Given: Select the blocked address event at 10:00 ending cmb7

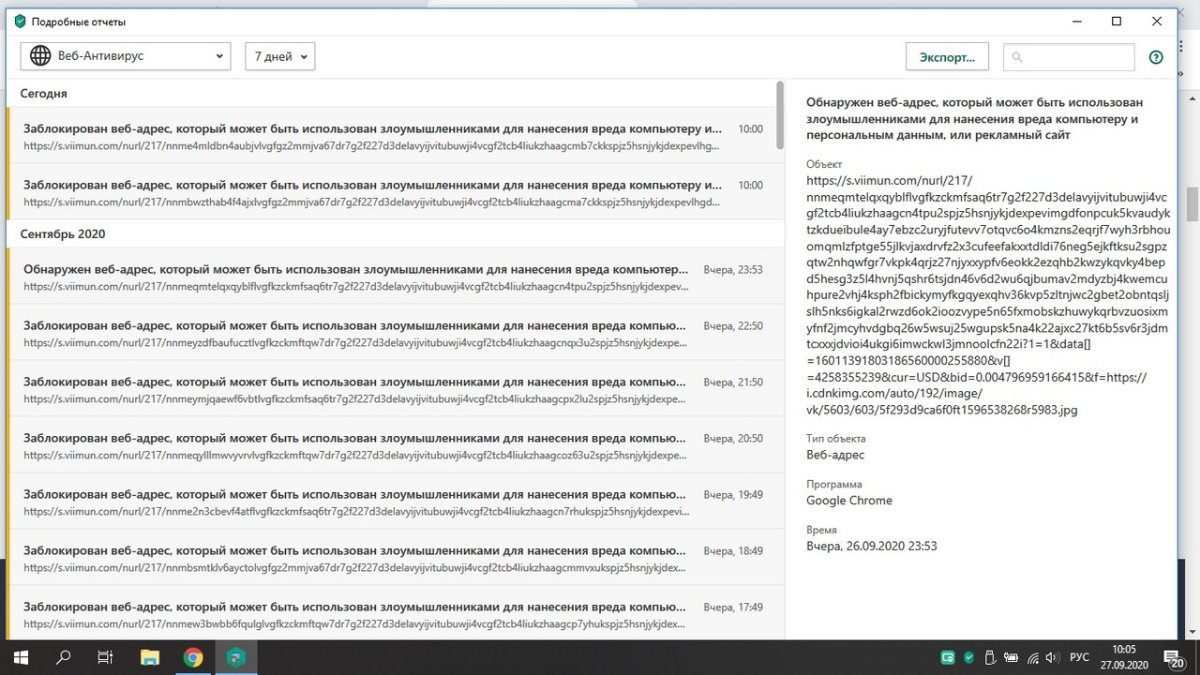Looking at the screenshot, I should (x=393, y=136).
